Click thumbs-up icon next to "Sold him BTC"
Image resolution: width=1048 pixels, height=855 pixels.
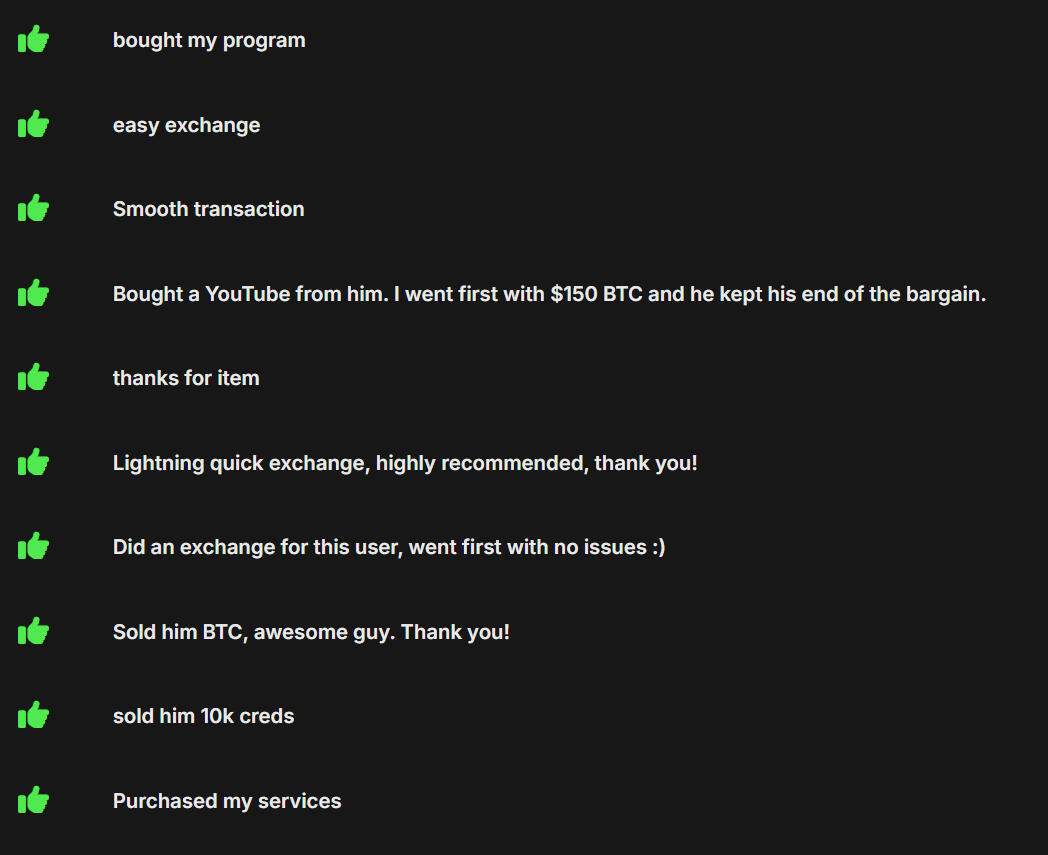pos(34,632)
